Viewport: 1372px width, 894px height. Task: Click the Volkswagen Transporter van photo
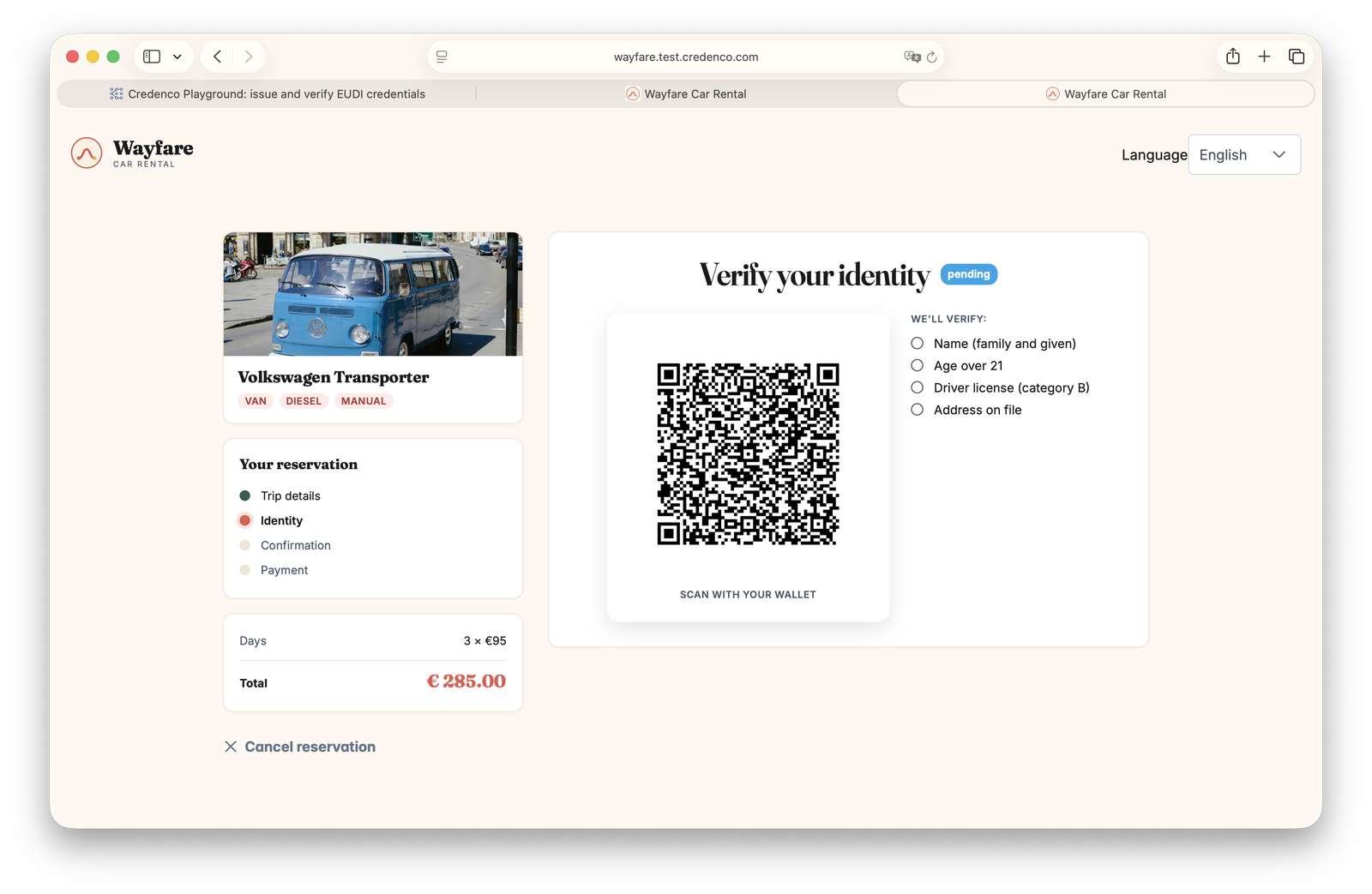pyautogui.click(x=373, y=294)
